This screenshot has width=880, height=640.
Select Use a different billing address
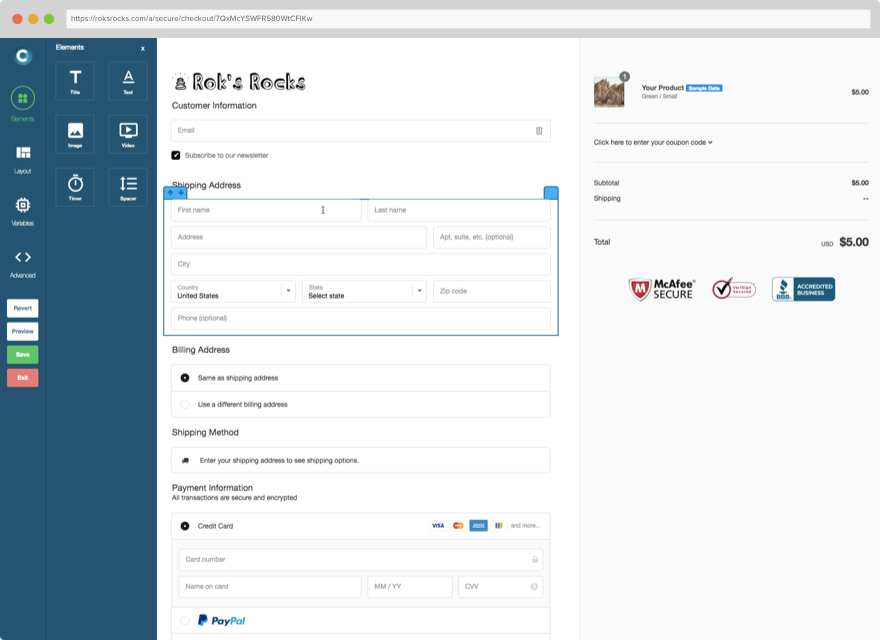tap(183, 404)
